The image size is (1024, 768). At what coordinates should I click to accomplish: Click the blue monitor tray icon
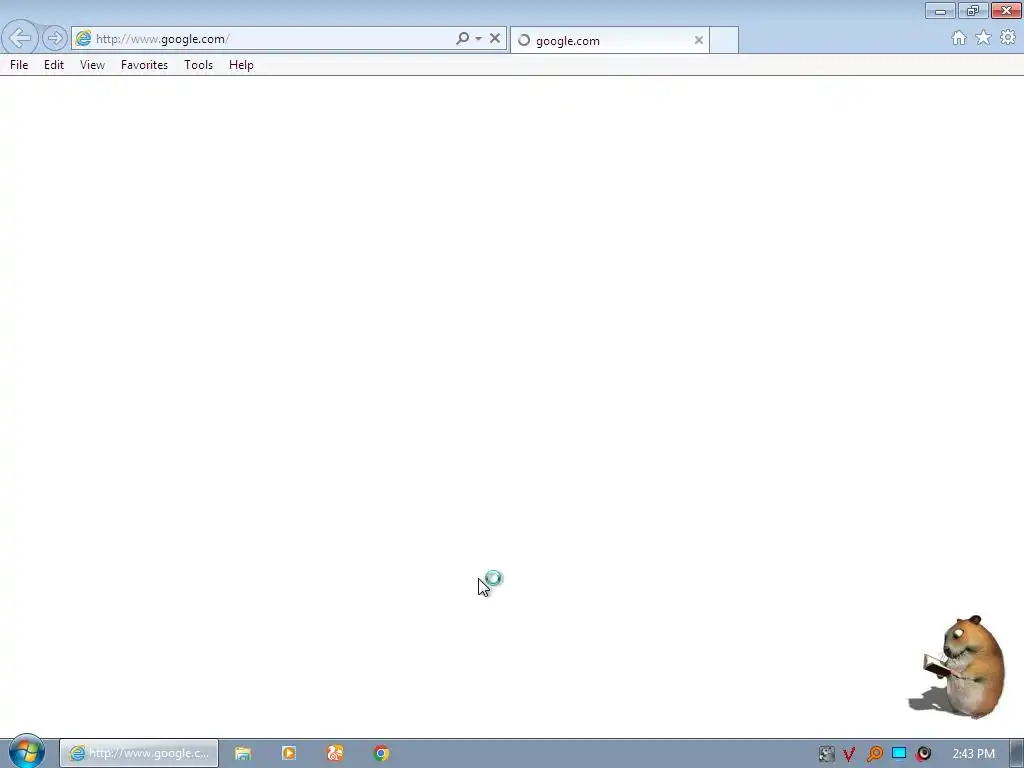pyautogui.click(x=899, y=754)
